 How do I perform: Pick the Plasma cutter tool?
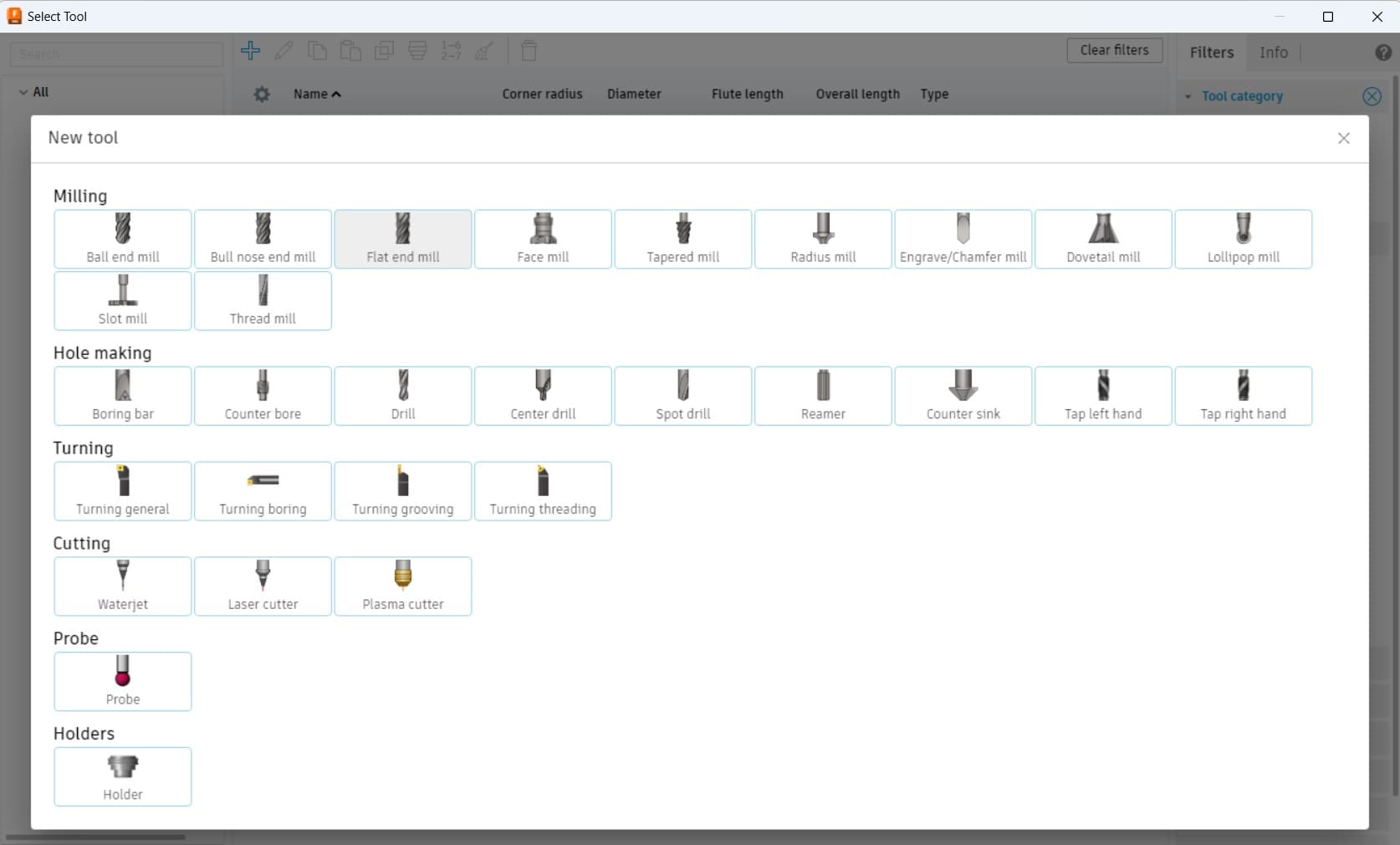coord(403,586)
